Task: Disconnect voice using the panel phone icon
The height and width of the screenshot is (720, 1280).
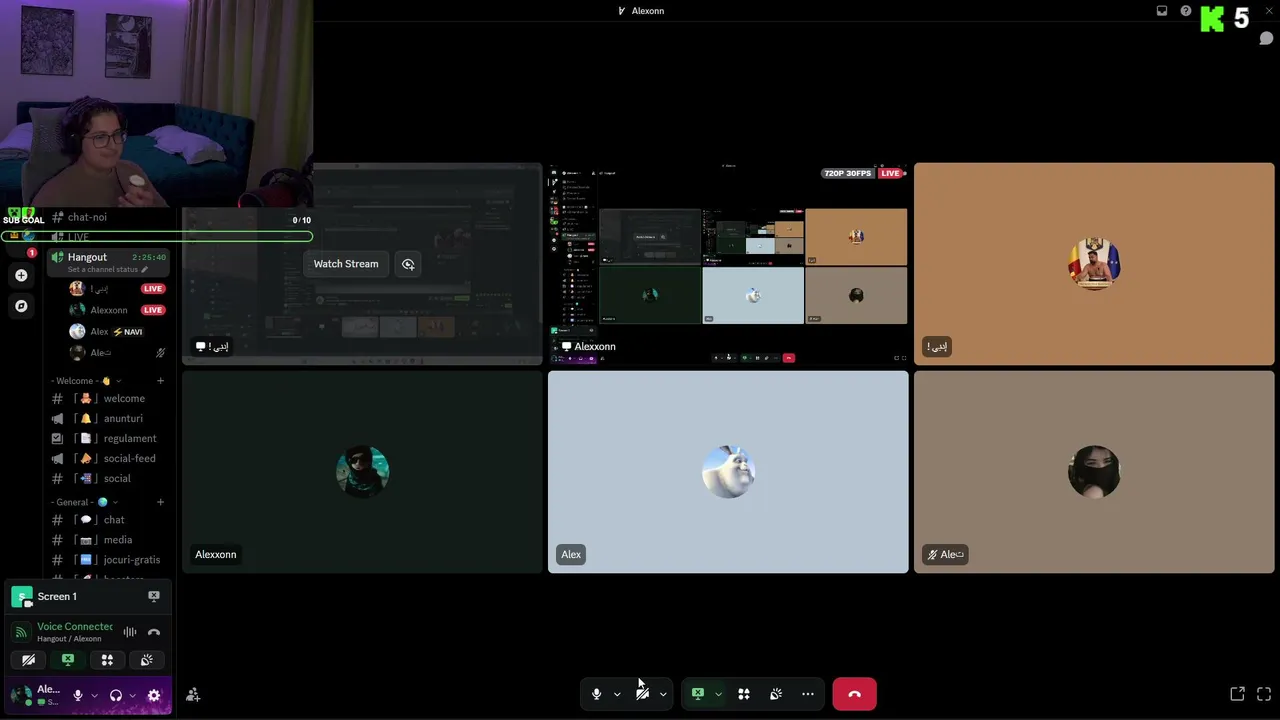Action: coord(154,632)
